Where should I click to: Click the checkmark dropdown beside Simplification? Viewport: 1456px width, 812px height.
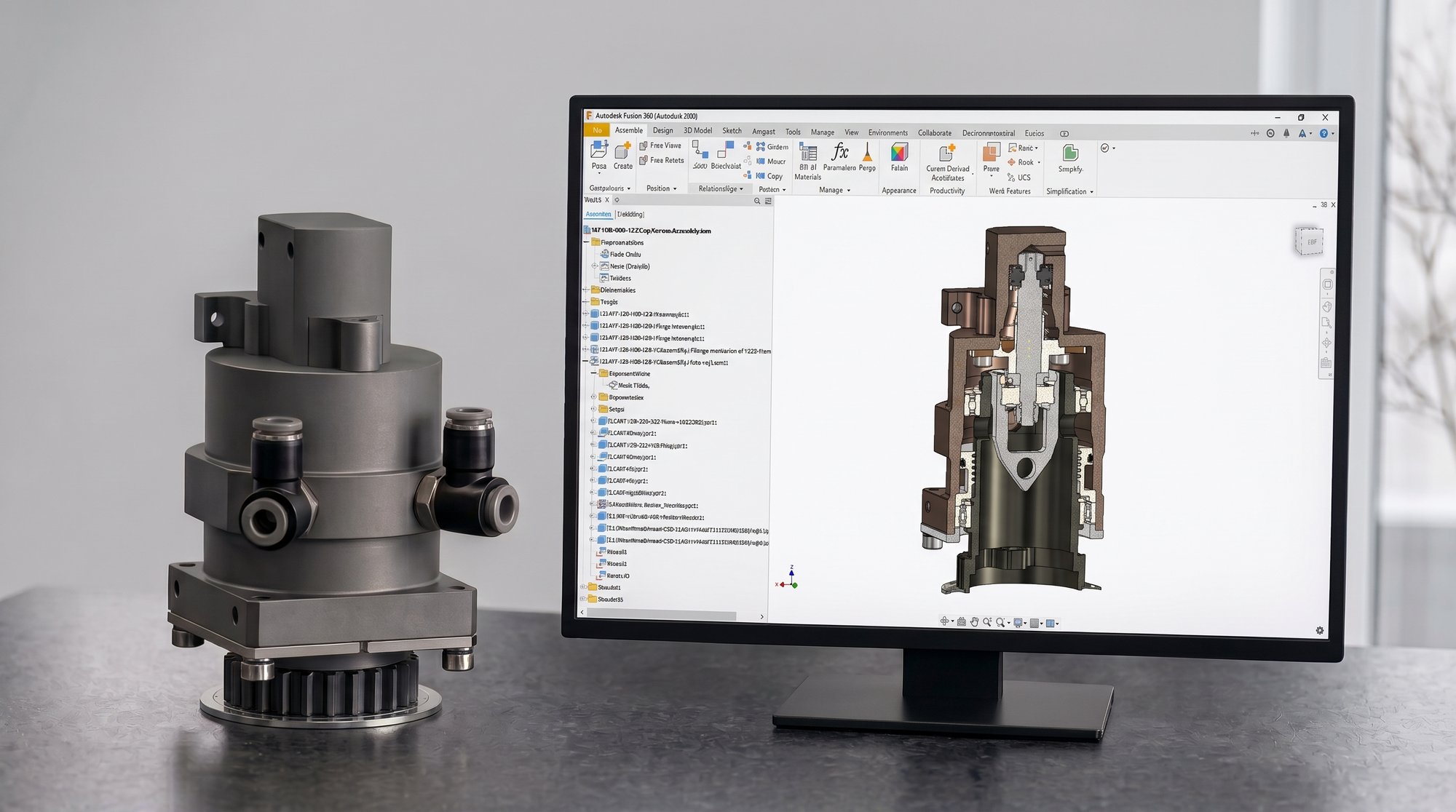[1107, 148]
